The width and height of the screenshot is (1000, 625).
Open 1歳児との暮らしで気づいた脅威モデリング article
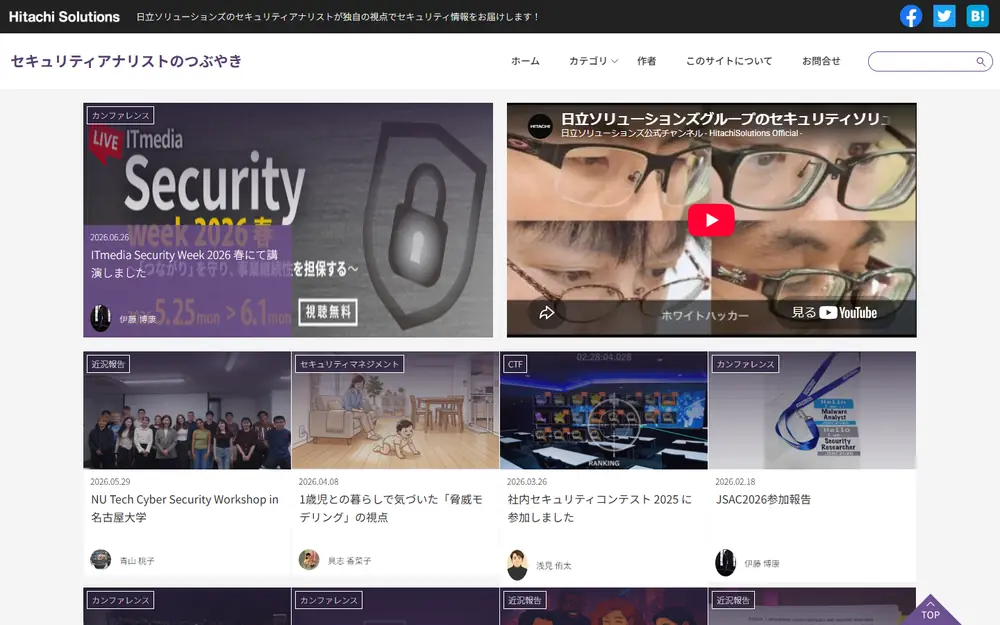coord(391,508)
